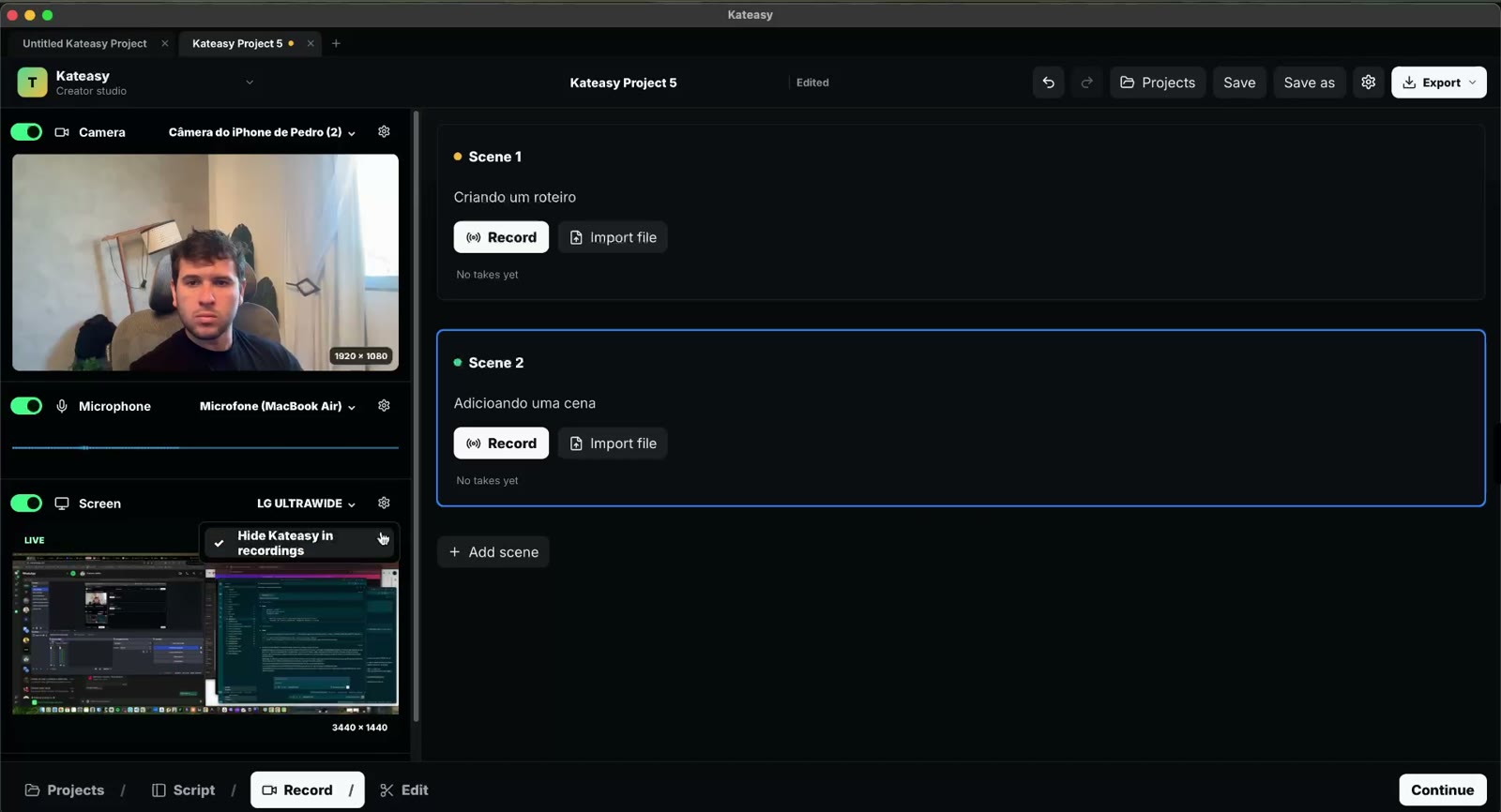Record a take for Scene 1
This screenshot has height=812, width=1501.
[501, 237]
